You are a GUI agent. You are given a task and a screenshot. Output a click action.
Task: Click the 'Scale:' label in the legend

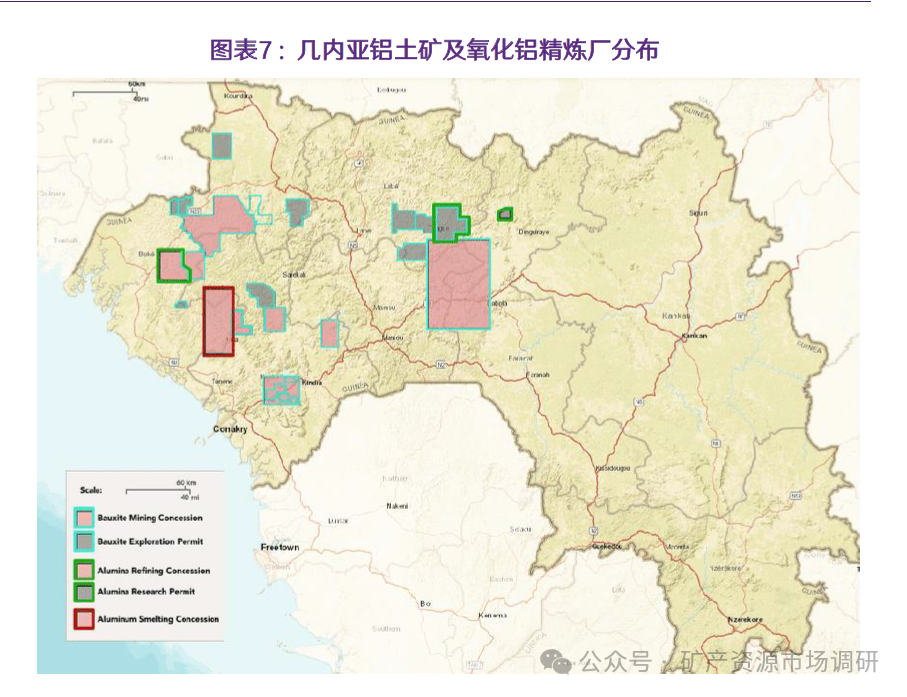point(91,490)
